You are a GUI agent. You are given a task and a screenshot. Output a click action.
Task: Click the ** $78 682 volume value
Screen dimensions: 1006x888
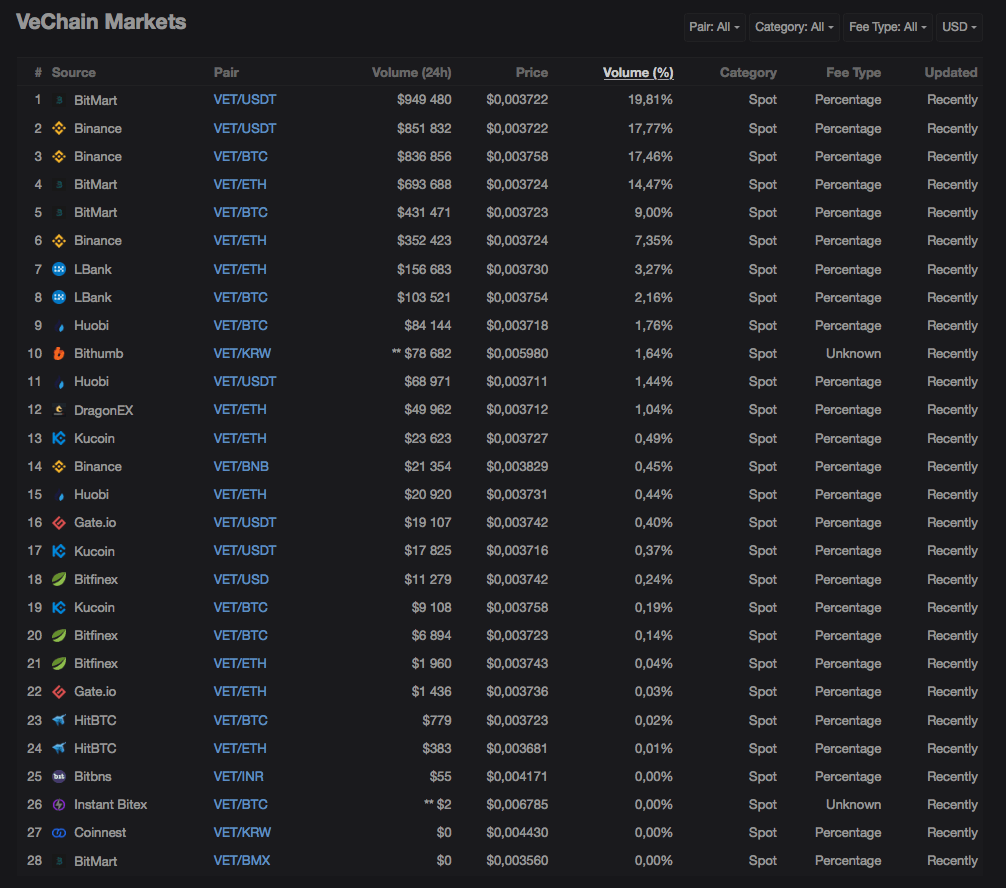click(x=422, y=354)
